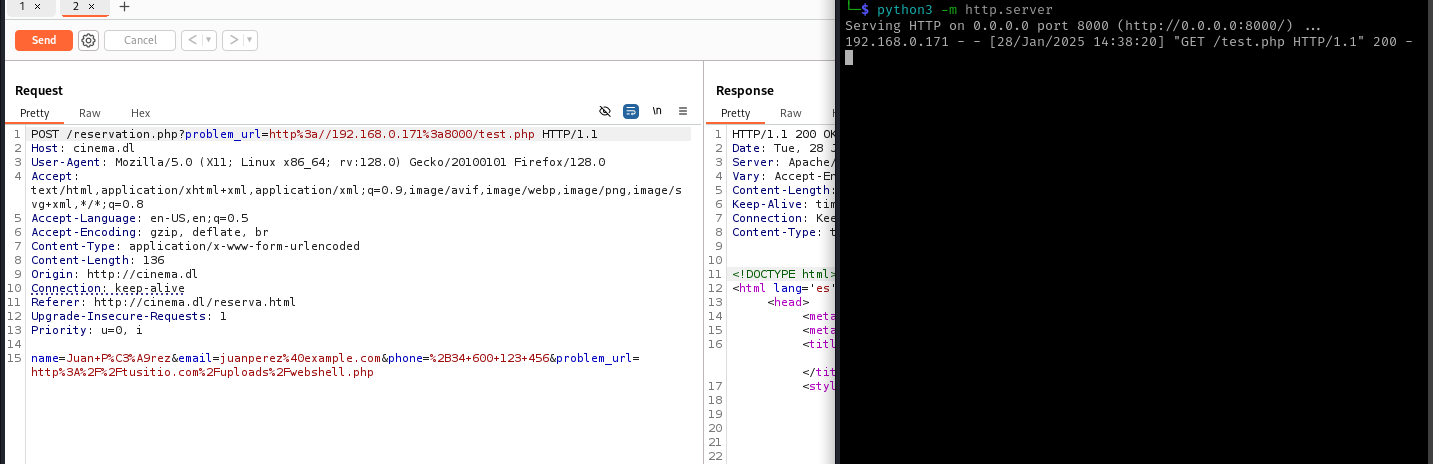Click the Accept-Language header line
The width and height of the screenshot is (1433, 464).
click(x=140, y=218)
